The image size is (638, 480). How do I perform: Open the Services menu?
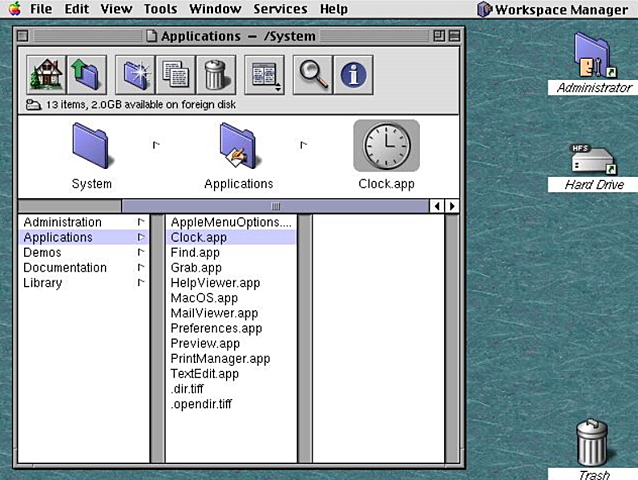[x=280, y=9]
